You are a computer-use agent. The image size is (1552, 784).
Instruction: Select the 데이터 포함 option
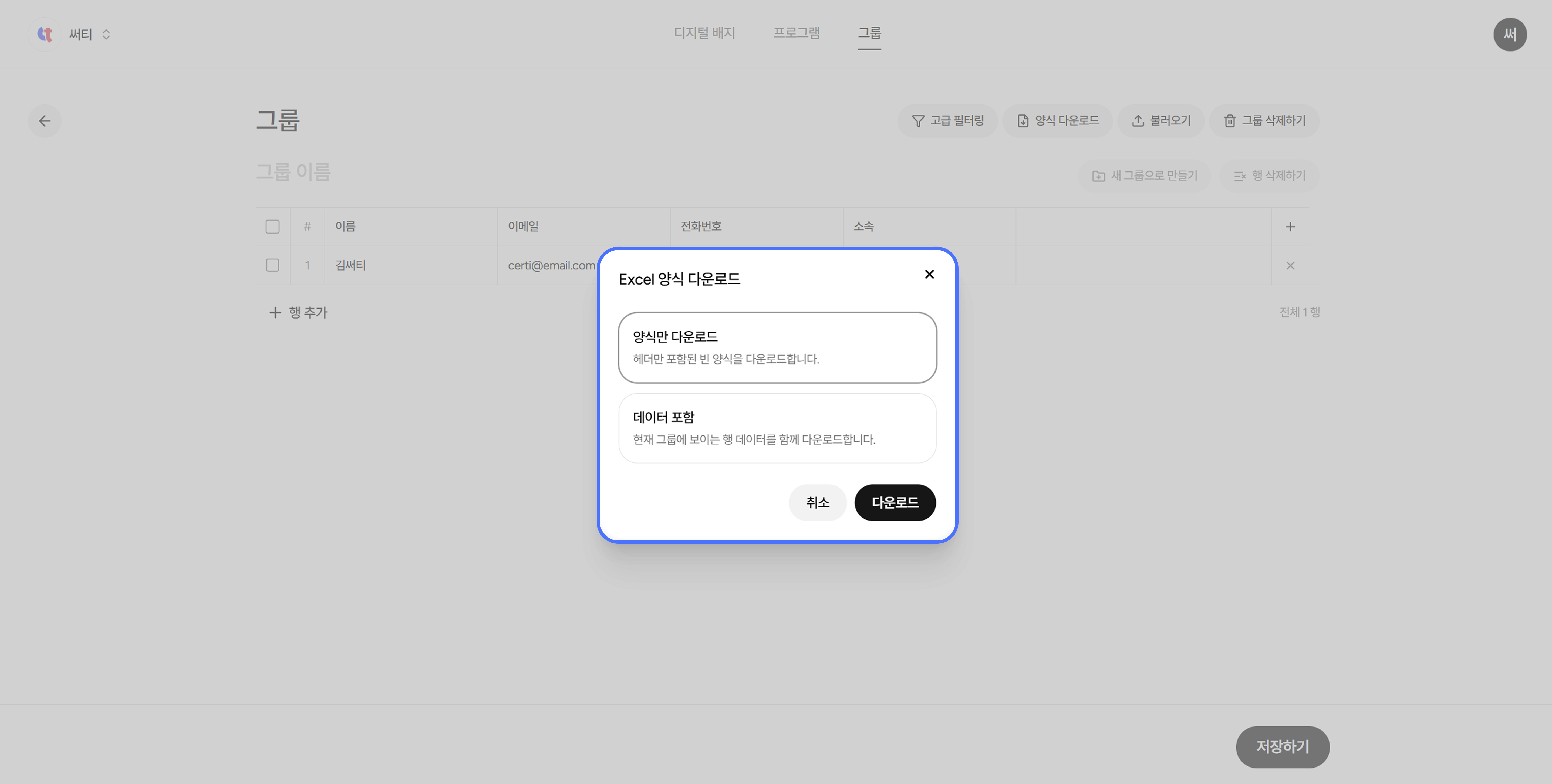[x=777, y=428]
